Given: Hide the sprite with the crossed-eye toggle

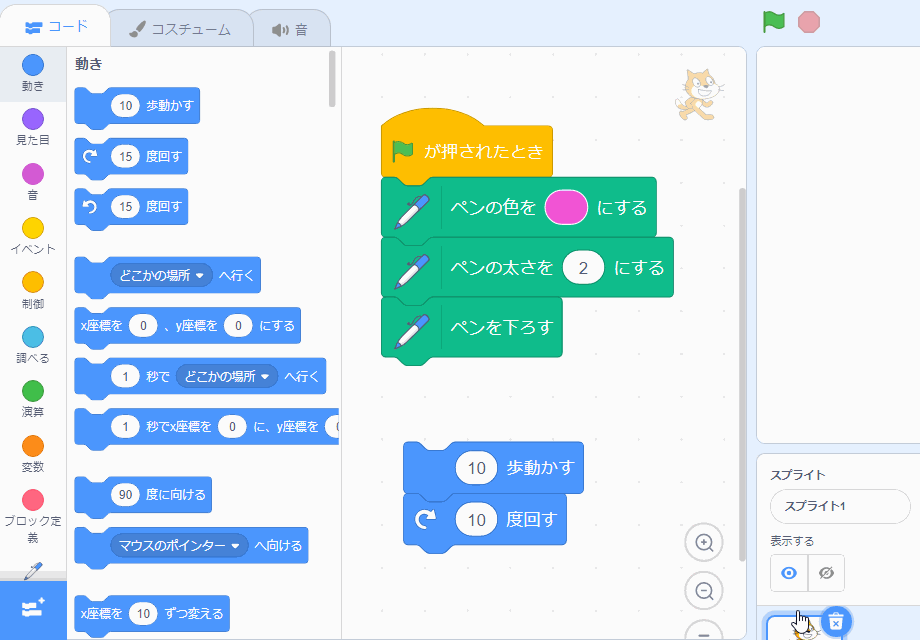Looking at the screenshot, I should pos(828,572).
